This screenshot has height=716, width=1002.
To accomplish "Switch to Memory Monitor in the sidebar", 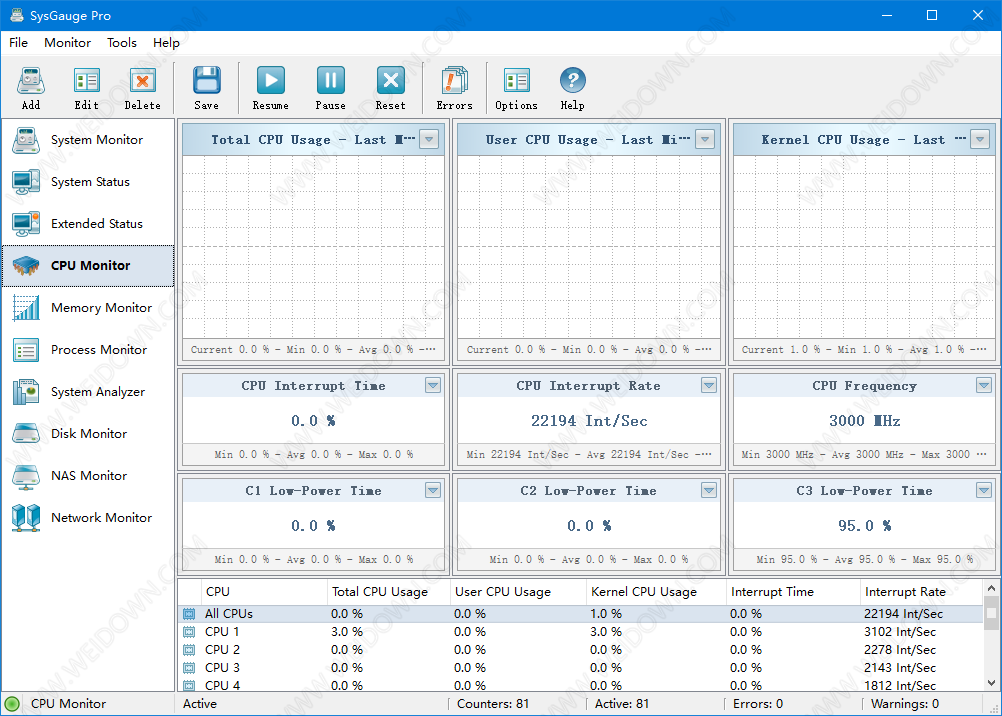I will (88, 308).
